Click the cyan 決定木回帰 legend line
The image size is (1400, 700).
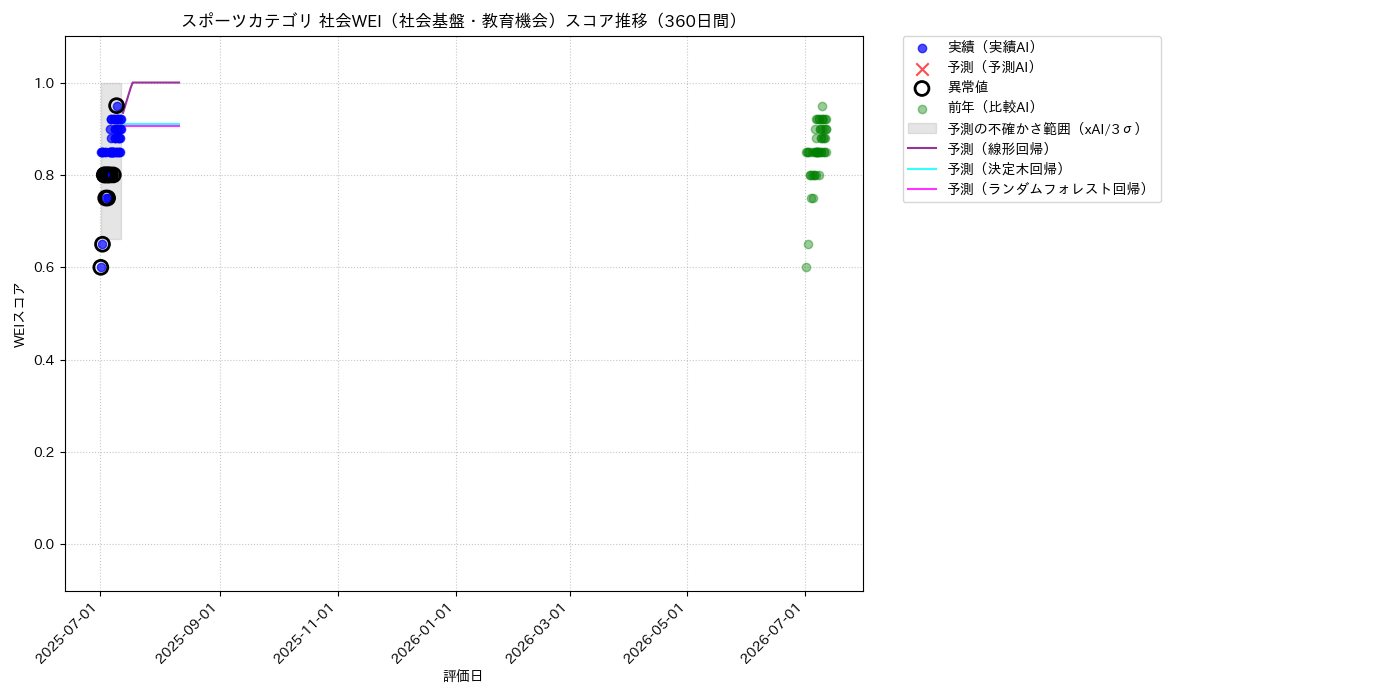pyautogui.click(x=922, y=168)
